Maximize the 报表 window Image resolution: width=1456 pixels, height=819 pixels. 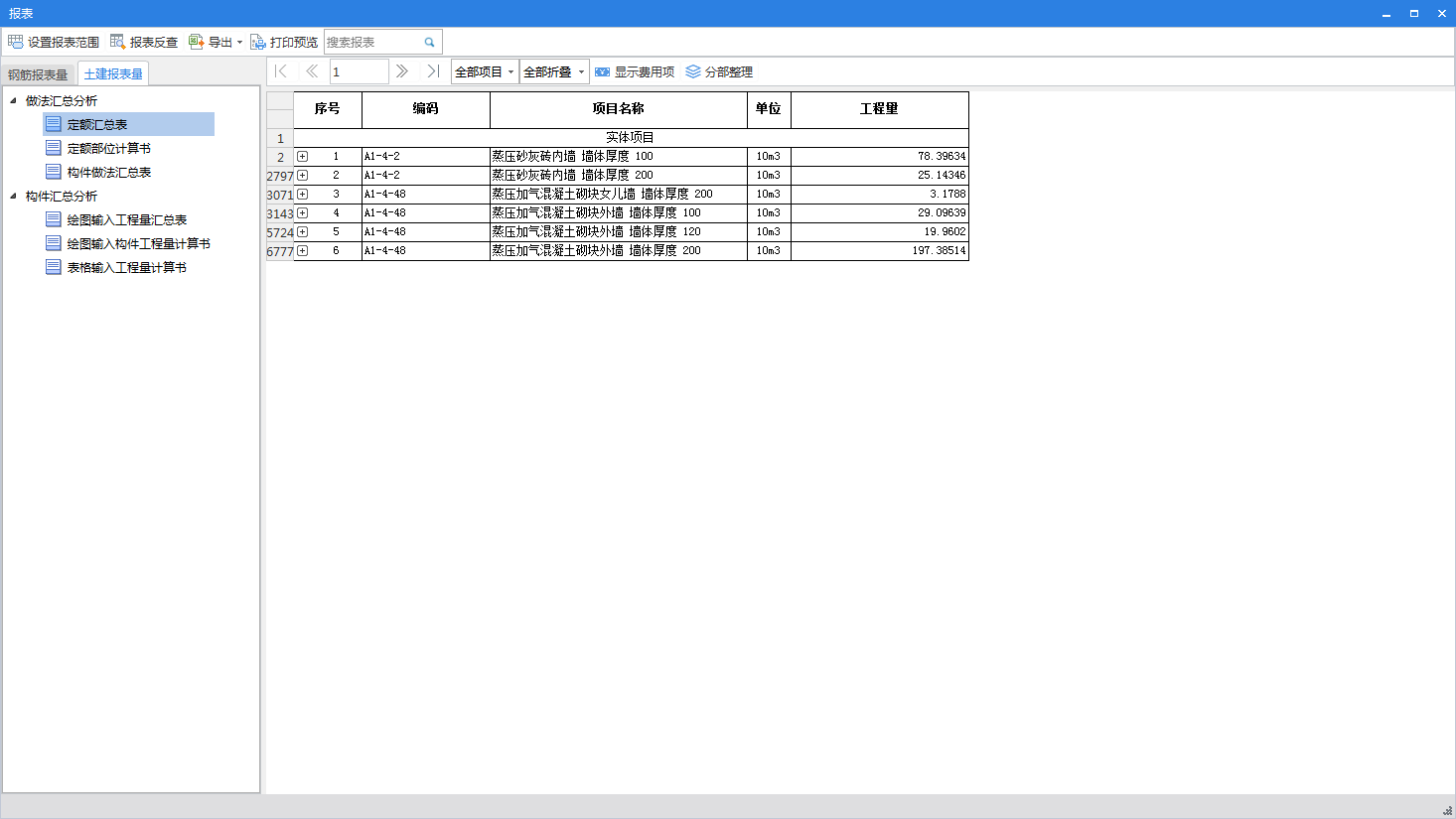point(1414,13)
